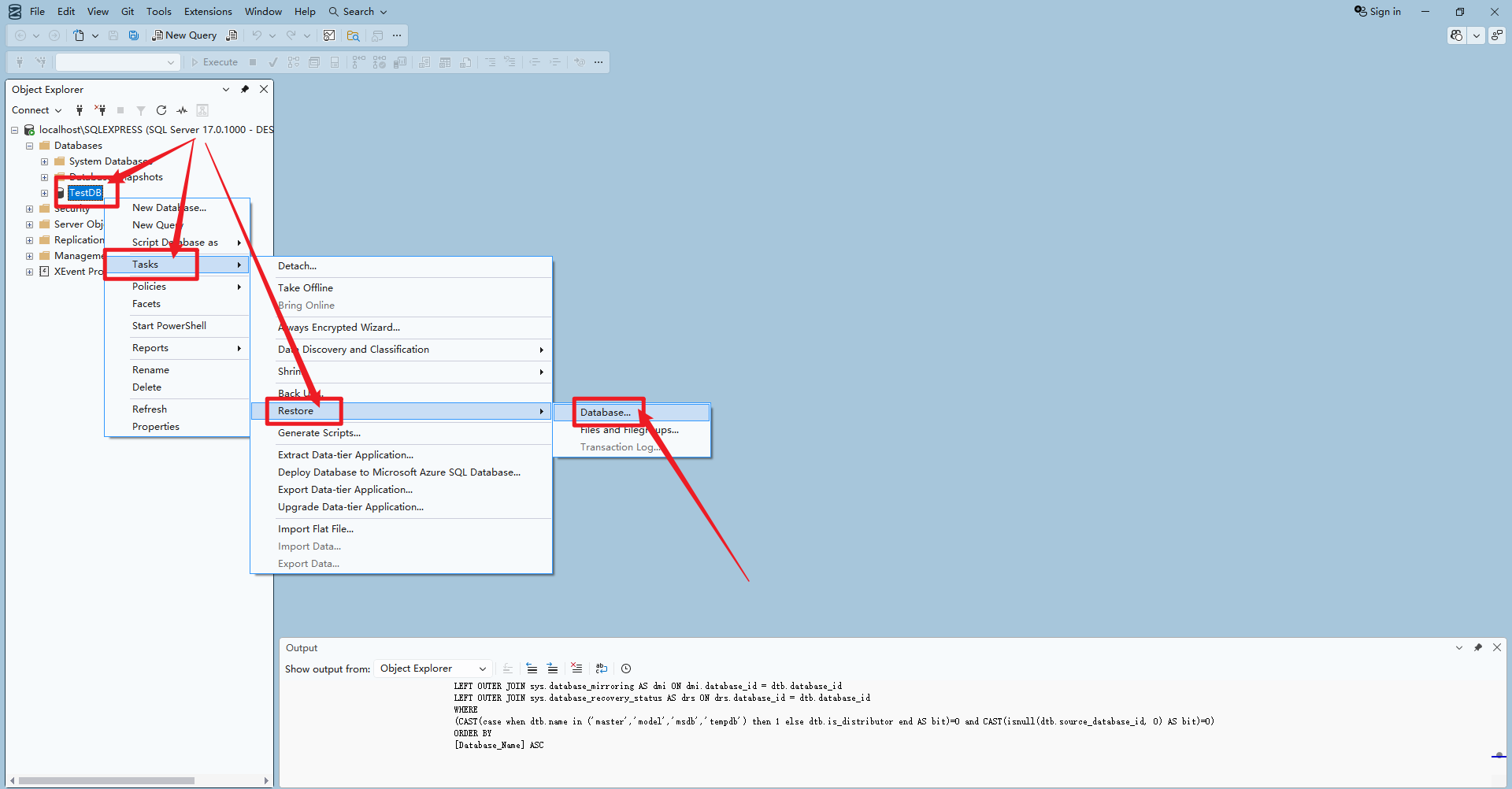The width and height of the screenshot is (1512, 789).
Task: Pin the Object Explorer panel with the pushpin
Action: click(245, 90)
